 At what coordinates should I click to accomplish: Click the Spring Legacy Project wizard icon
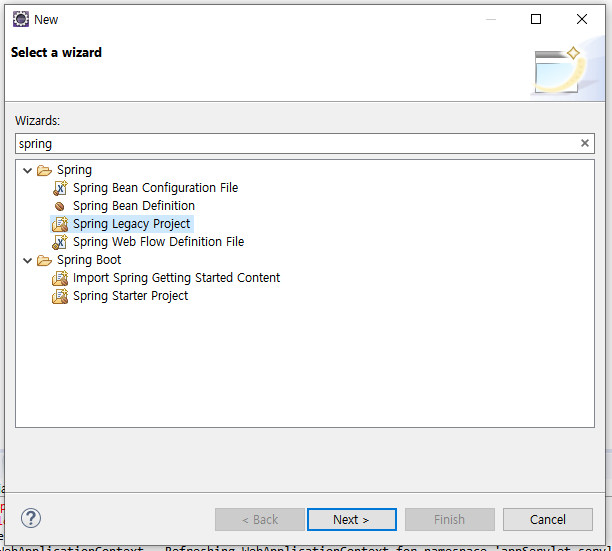pyautogui.click(x=60, y=224)
